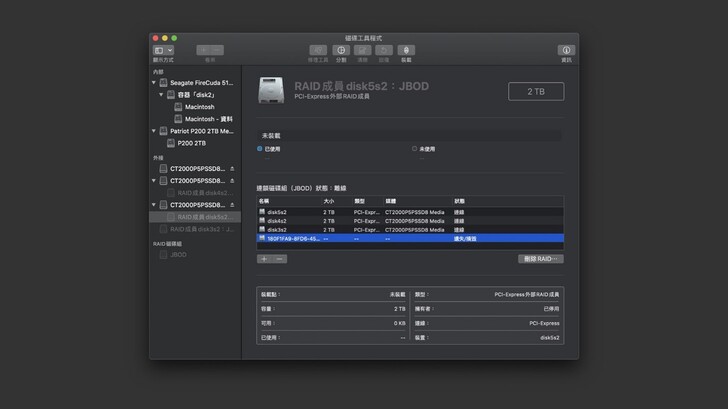Viewport: 728px width, 409px height.
Task: Click the 名稱 column header in the table
Action: click(265, 201)
